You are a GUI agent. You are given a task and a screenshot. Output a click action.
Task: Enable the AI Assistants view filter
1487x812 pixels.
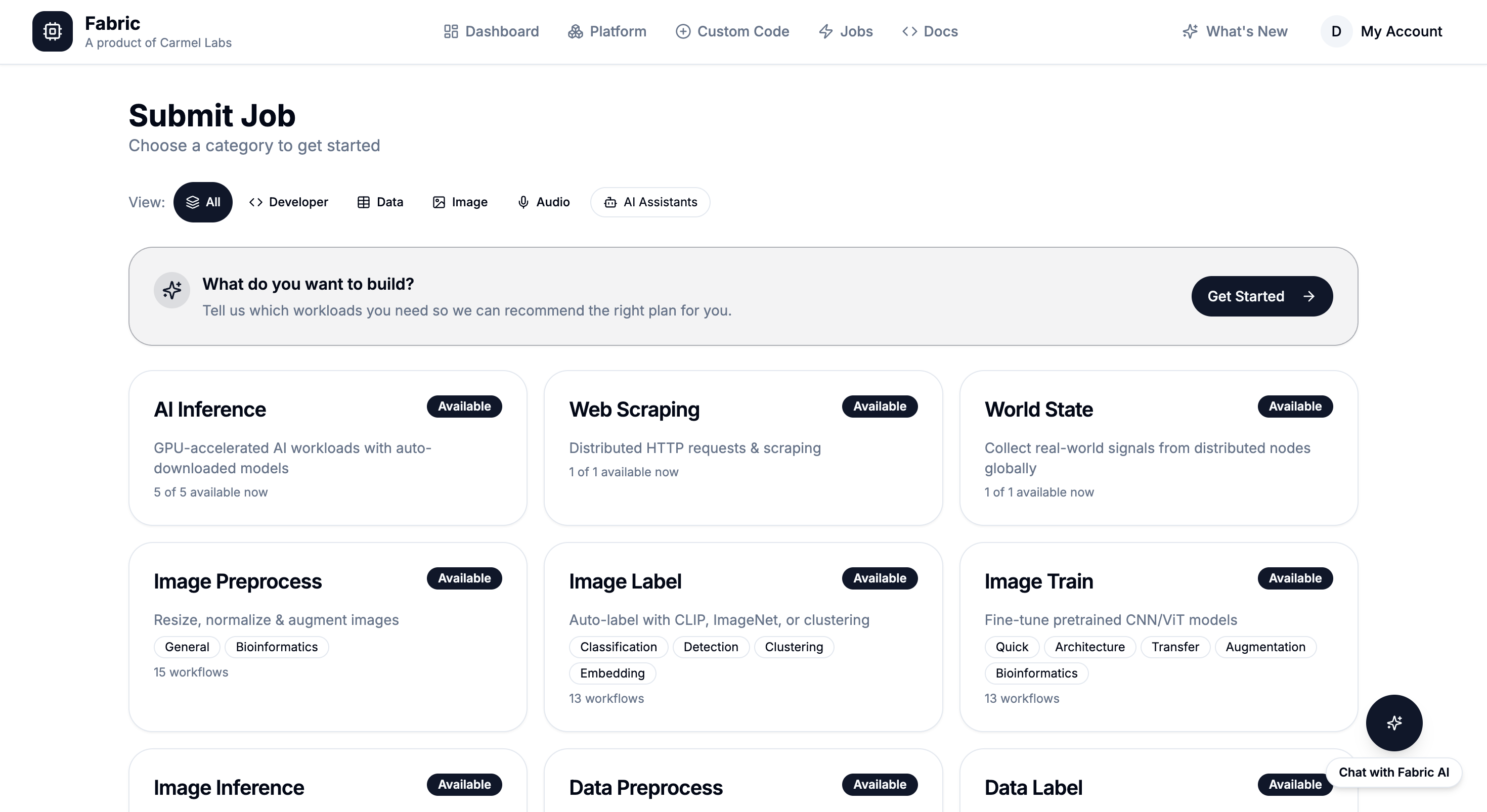tap(650, 202)
